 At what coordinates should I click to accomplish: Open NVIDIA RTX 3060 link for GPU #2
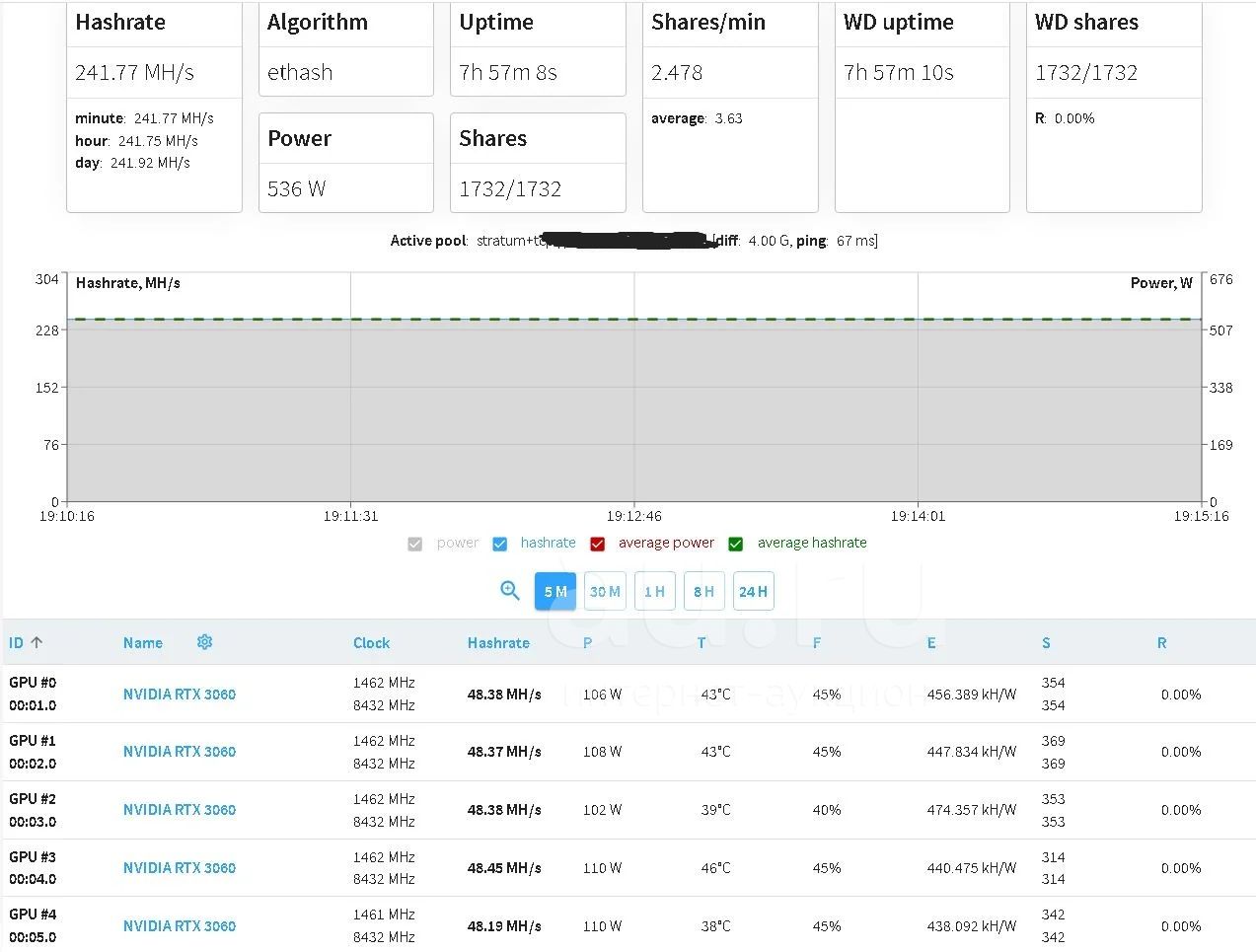click(180, 810)
